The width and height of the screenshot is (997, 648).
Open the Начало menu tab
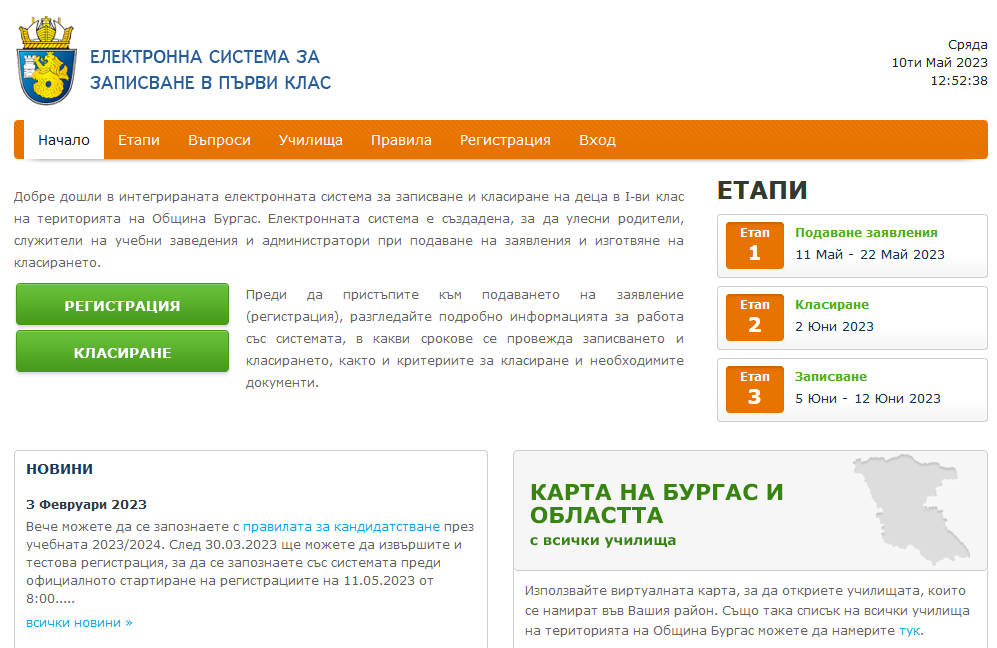[x=64, y=140]
